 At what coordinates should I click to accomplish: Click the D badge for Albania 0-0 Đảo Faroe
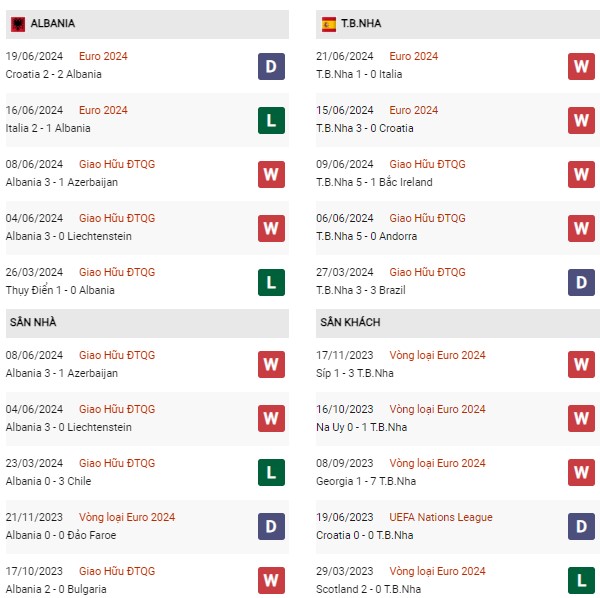point(271,526)
